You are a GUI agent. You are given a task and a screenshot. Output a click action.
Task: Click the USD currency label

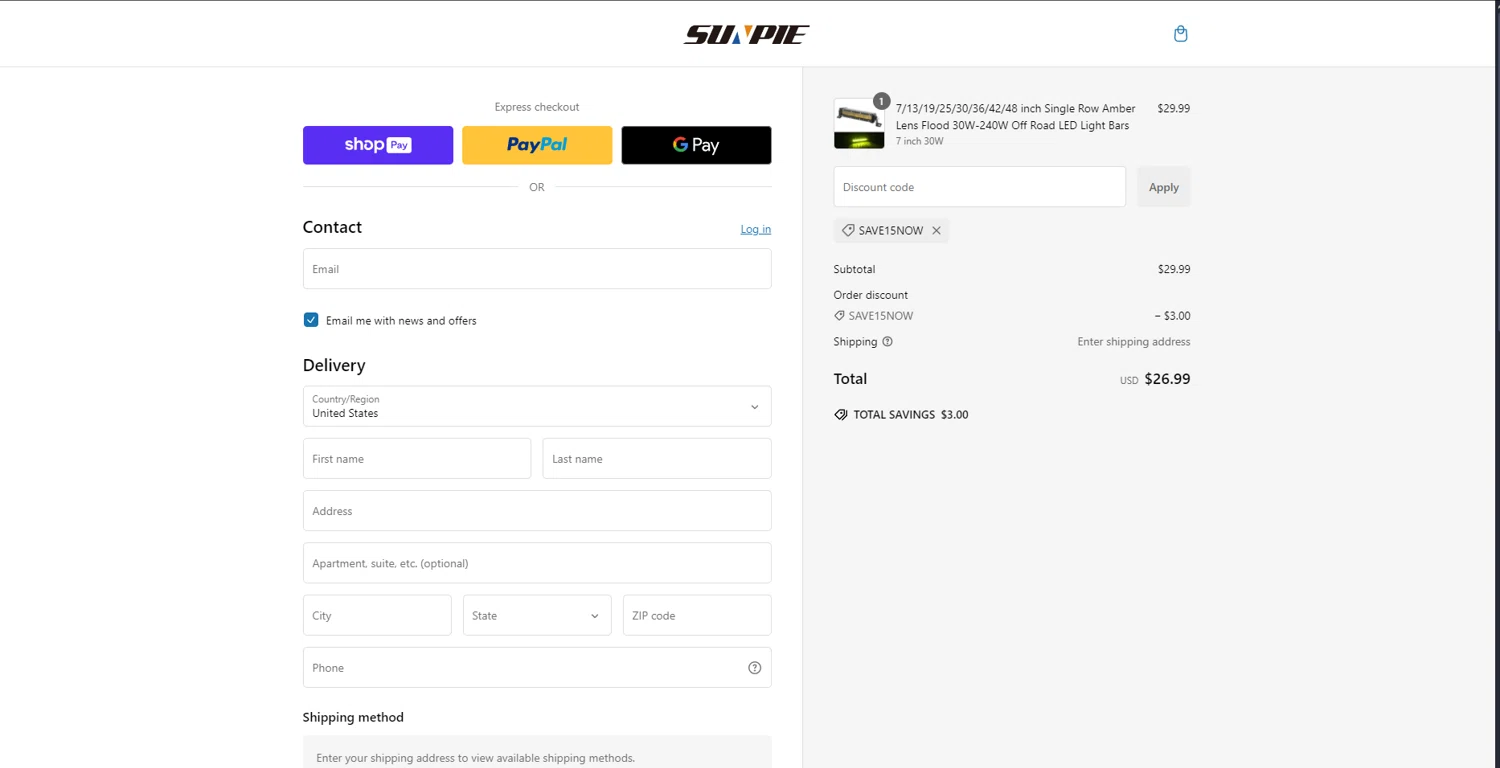pyautogui.click(x=1129, y=381)
